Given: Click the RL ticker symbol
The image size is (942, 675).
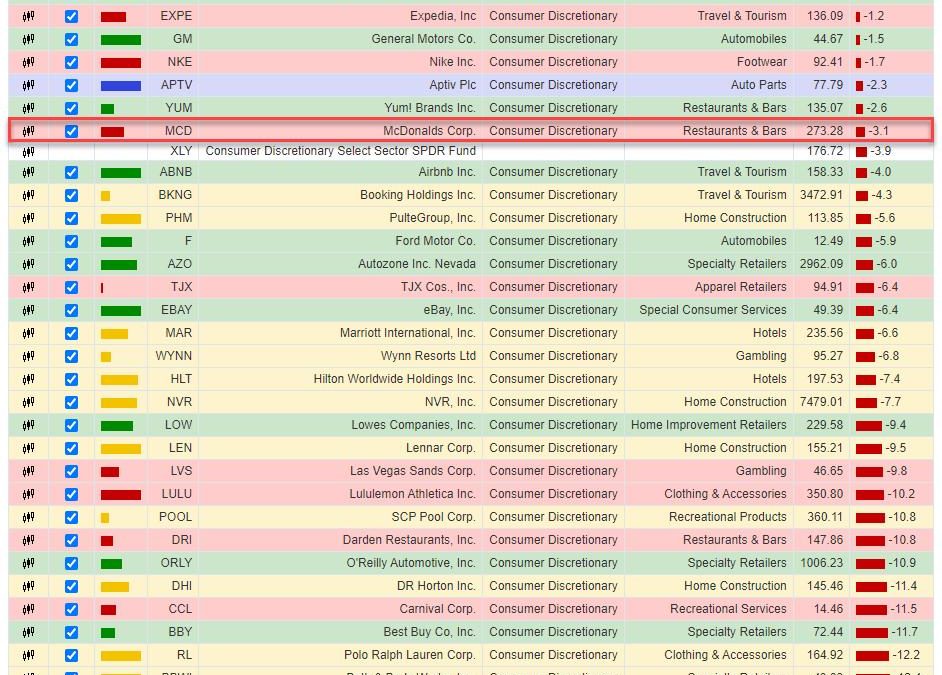Looking at the screenshot, I should click(x=184, y=655).
